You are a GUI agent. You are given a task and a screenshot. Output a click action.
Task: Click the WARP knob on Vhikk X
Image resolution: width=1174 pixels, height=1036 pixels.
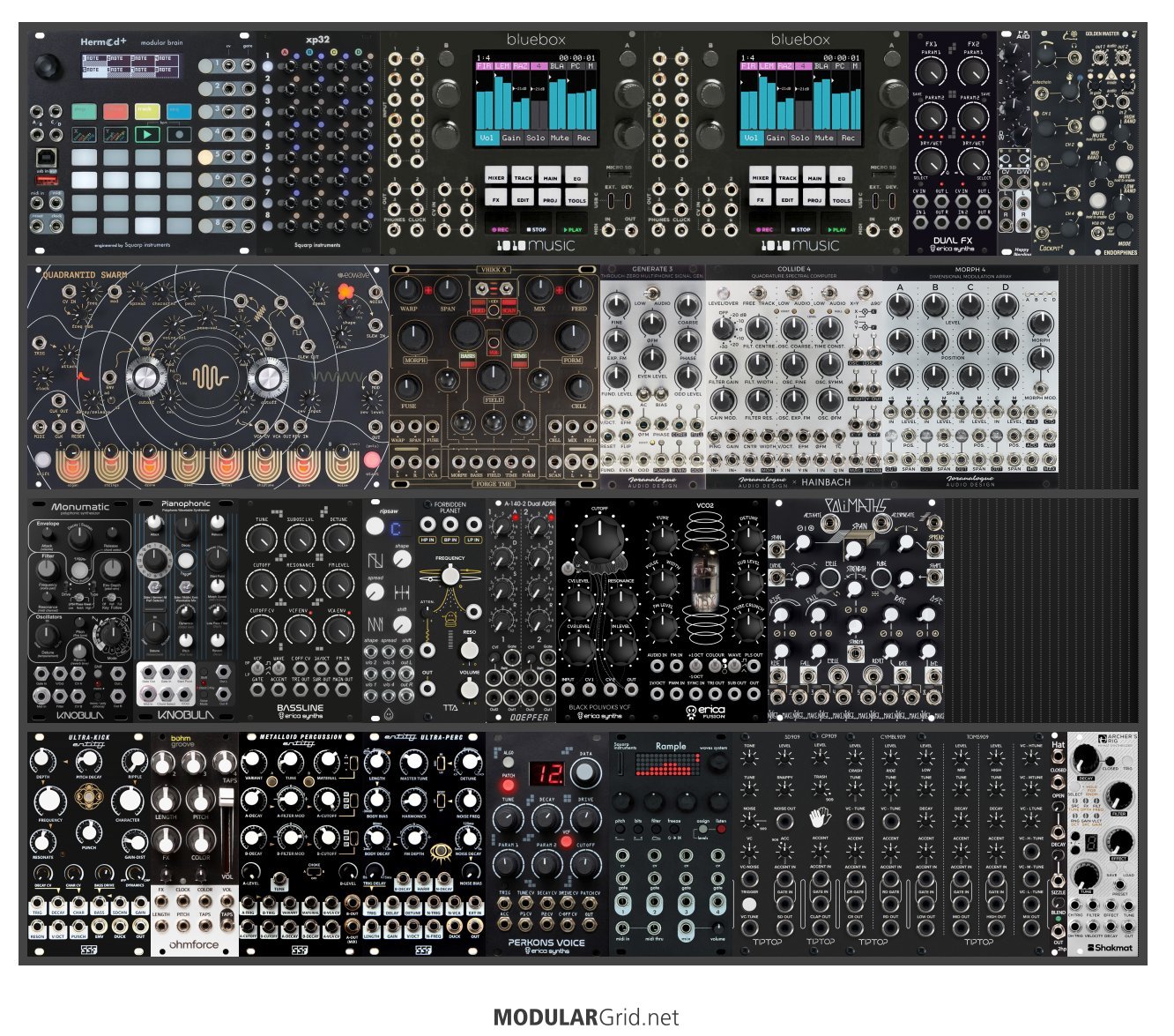coord(408,290)
